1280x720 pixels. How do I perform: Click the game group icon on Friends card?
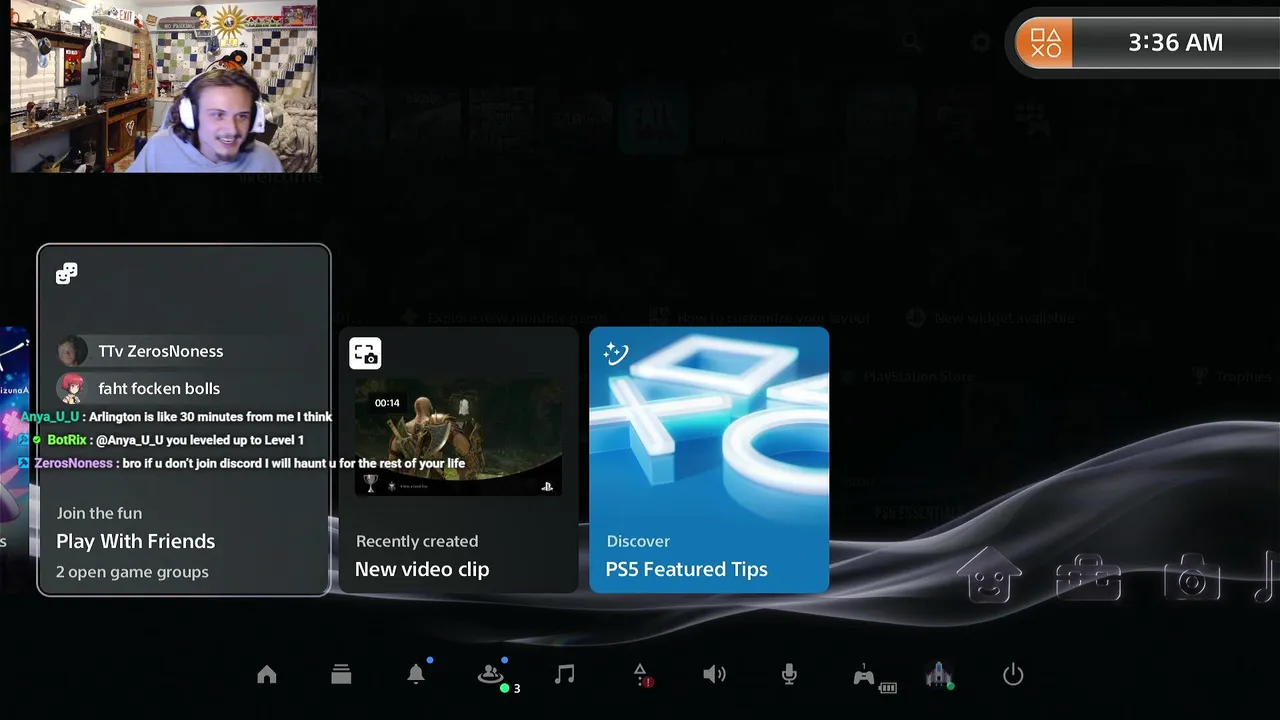coord(67,273)
